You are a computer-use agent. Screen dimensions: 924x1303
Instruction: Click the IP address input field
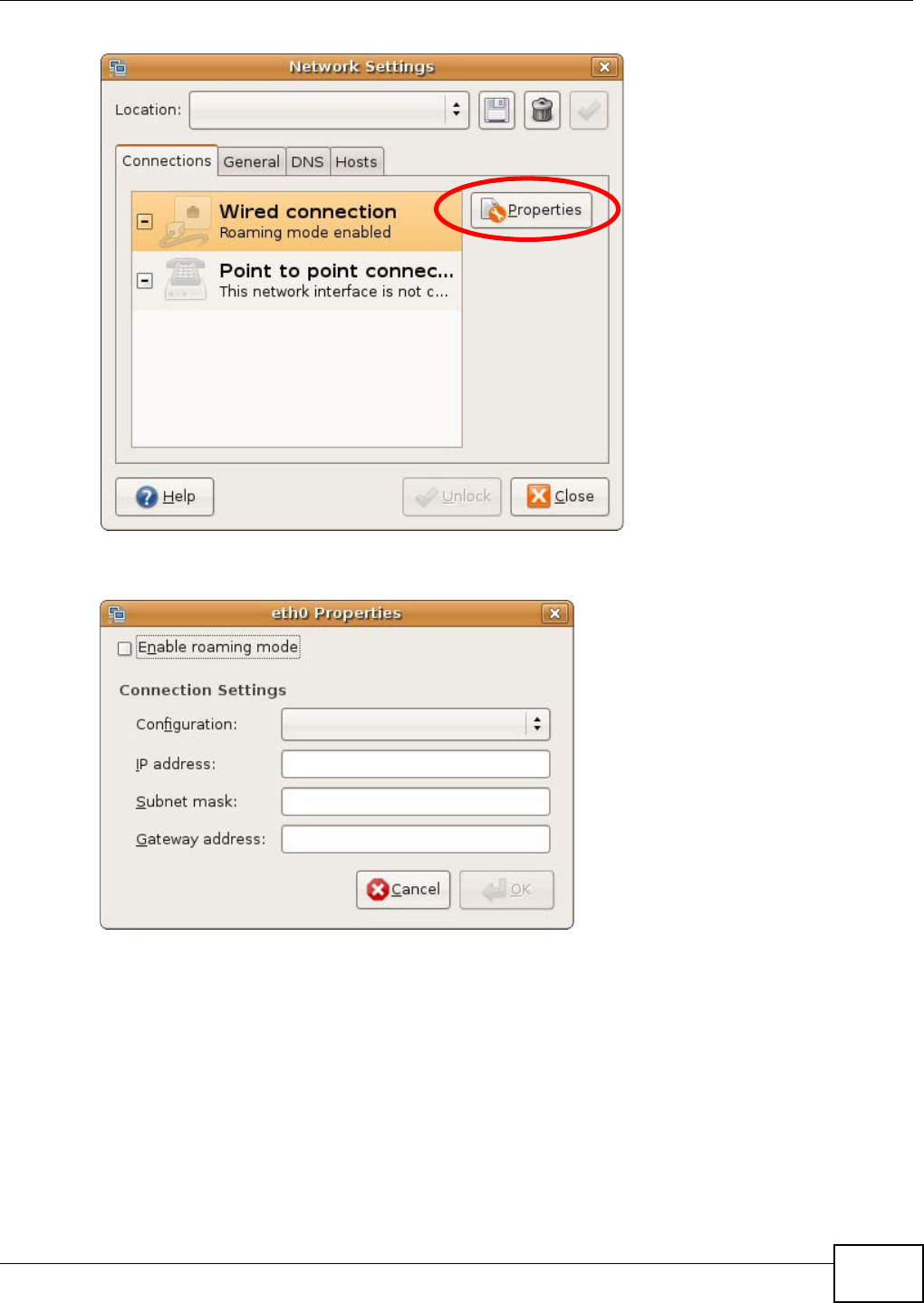416,764
